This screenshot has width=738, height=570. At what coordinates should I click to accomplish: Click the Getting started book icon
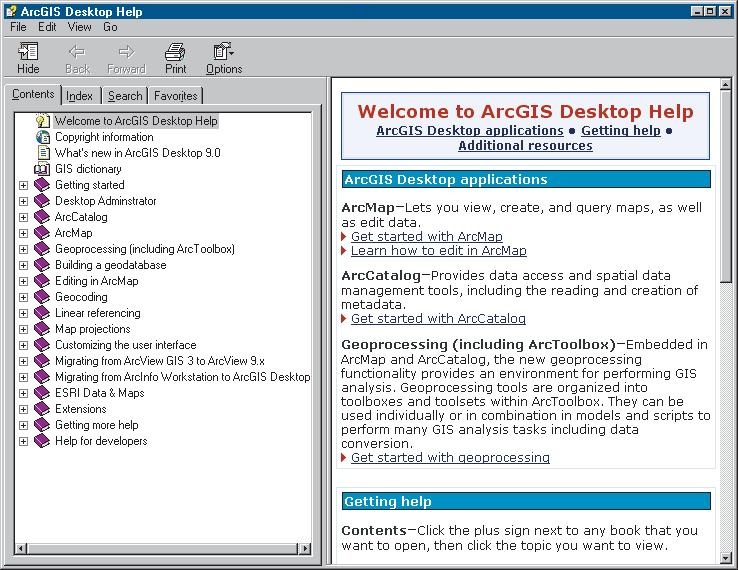(x=42, y=185)
